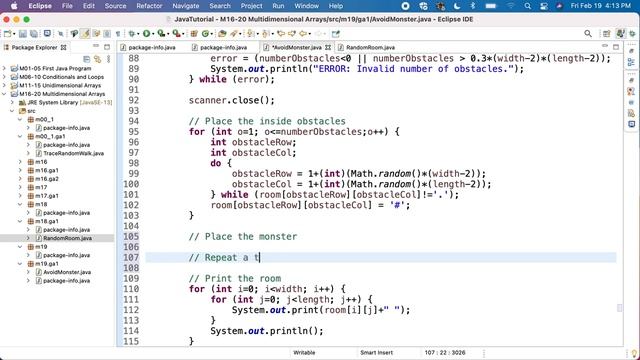Screen dimensions: 640x360
Task: Collapse the src folder
Action: [x=12, y=111]
